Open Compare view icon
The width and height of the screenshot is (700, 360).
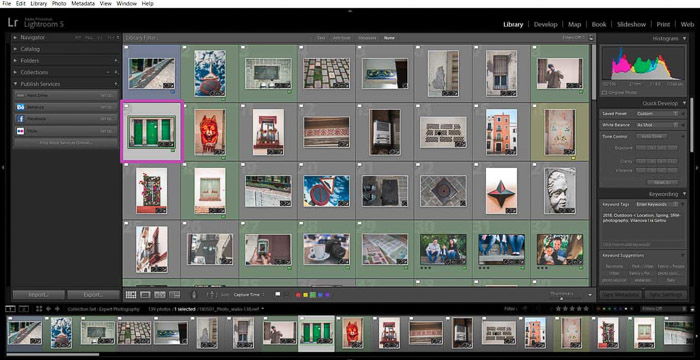point(160,294)
